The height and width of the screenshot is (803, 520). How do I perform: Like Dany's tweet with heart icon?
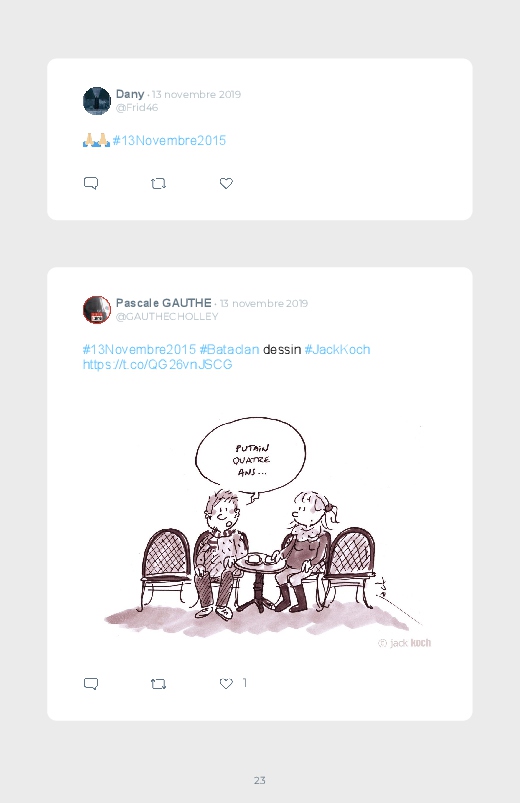(226, 183)
